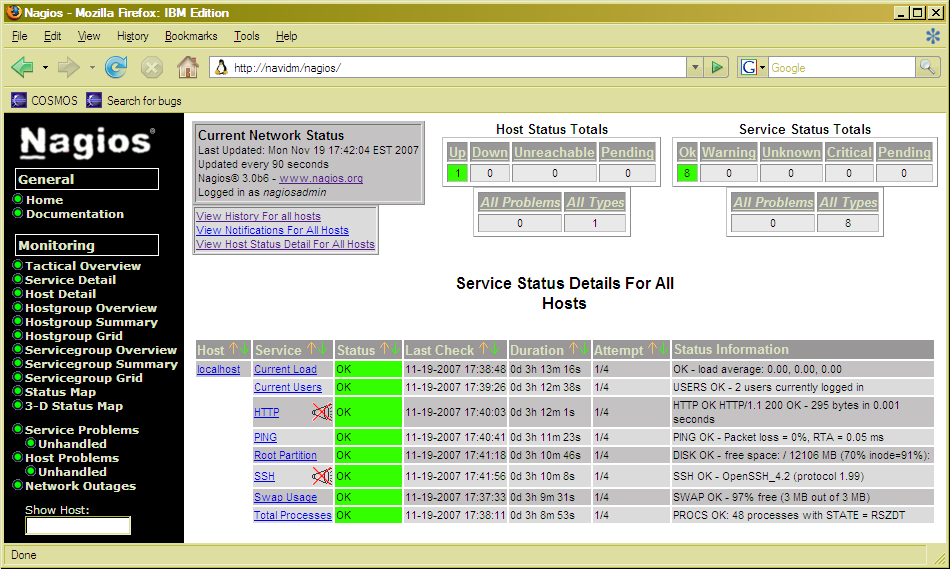Reload the page with the refresh icon

pyautogui.click(x=116, y=67)
